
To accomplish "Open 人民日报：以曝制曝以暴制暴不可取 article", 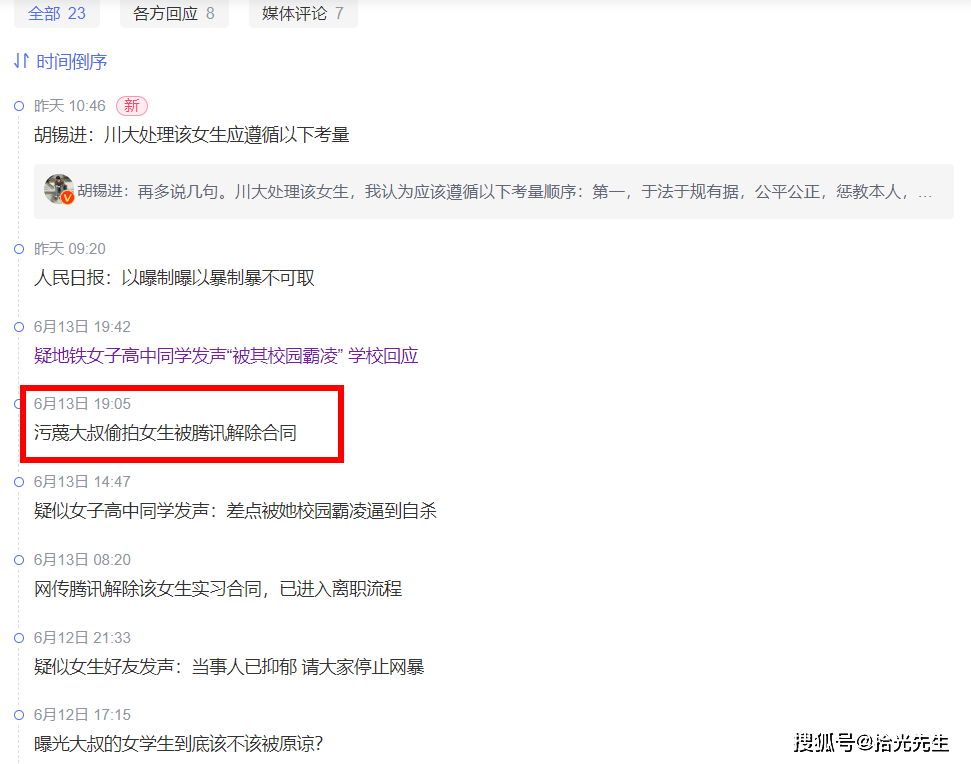I will coord(174,277).
